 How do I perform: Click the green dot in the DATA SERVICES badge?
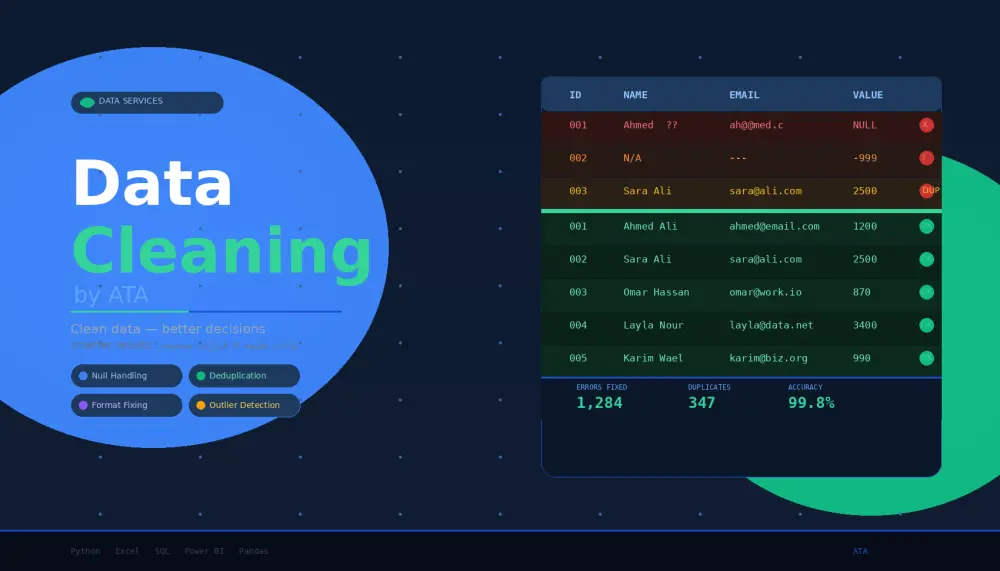tap(87, 103)
